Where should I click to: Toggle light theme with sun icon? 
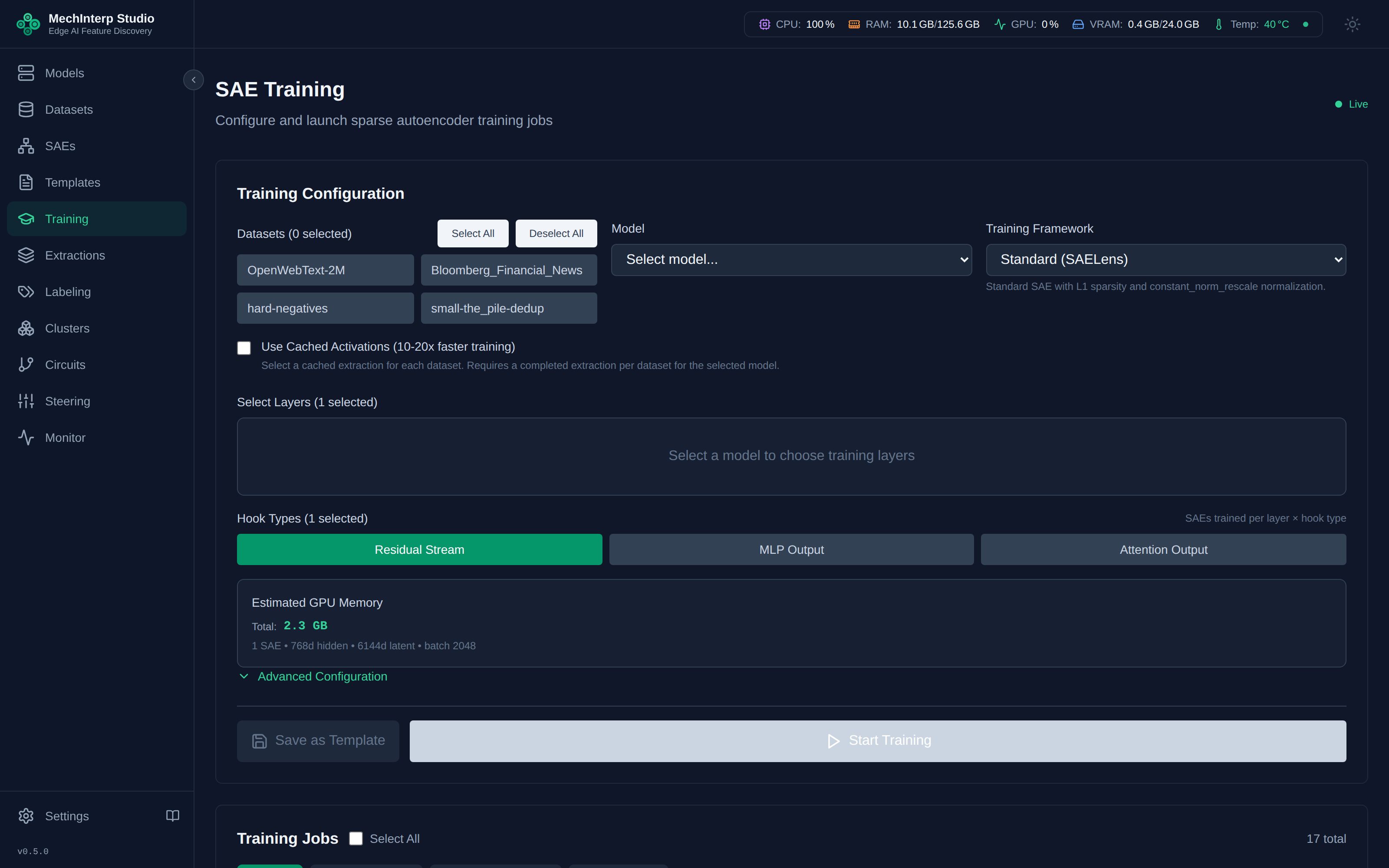point(1352,24)
